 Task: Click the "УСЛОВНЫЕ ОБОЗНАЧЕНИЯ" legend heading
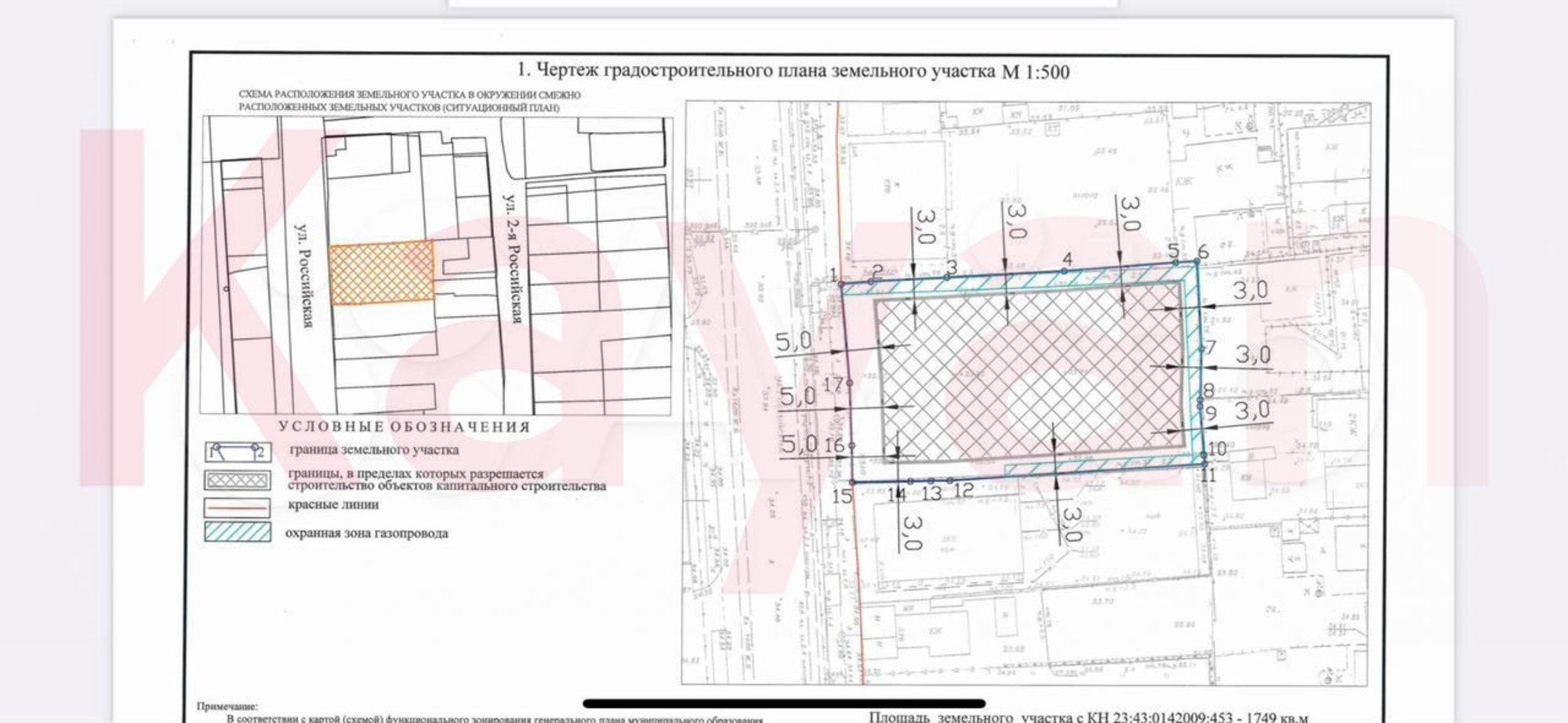(x=405, y=427)
